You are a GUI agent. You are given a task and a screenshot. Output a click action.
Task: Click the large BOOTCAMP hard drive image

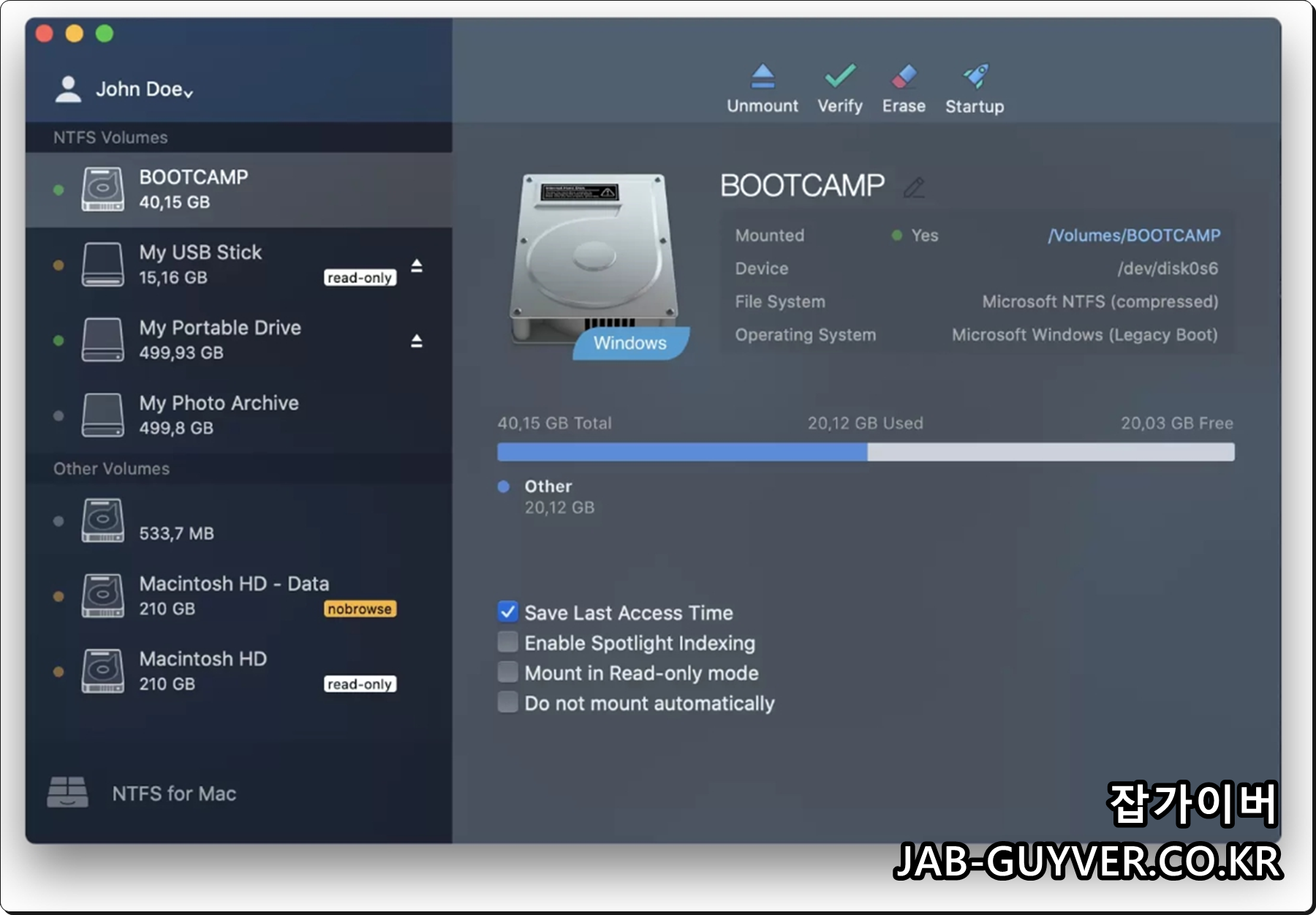(594, 260)
